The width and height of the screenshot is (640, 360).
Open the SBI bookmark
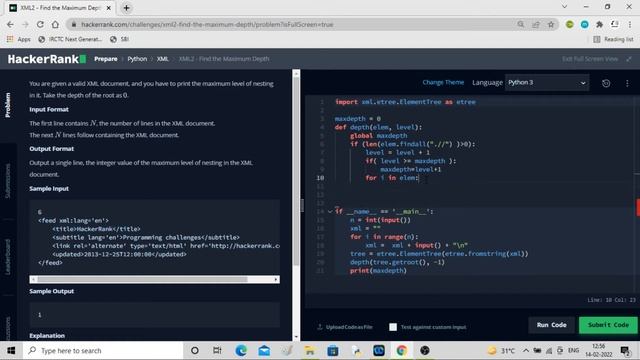point(120,39)
